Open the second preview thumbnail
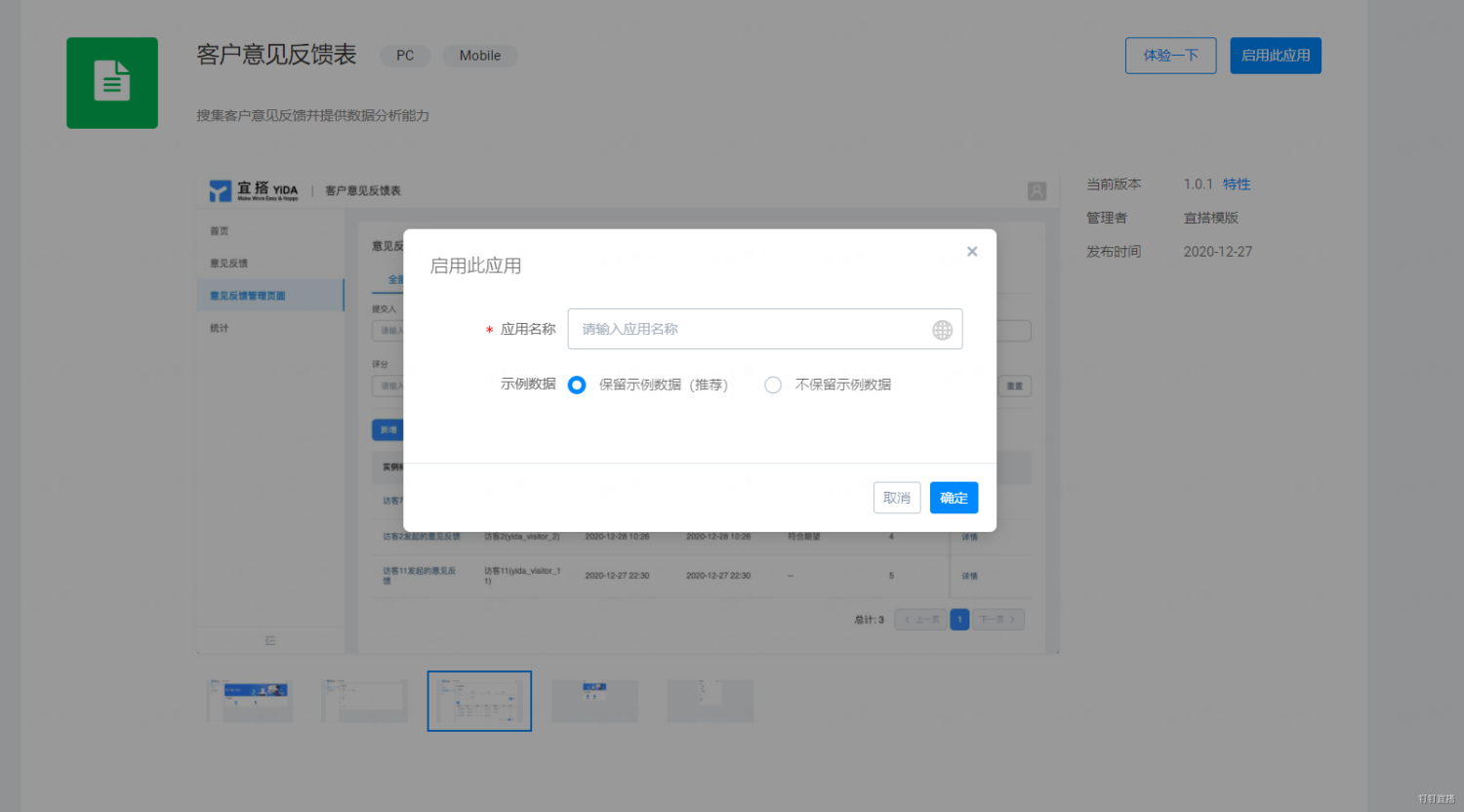 [365, 701]
